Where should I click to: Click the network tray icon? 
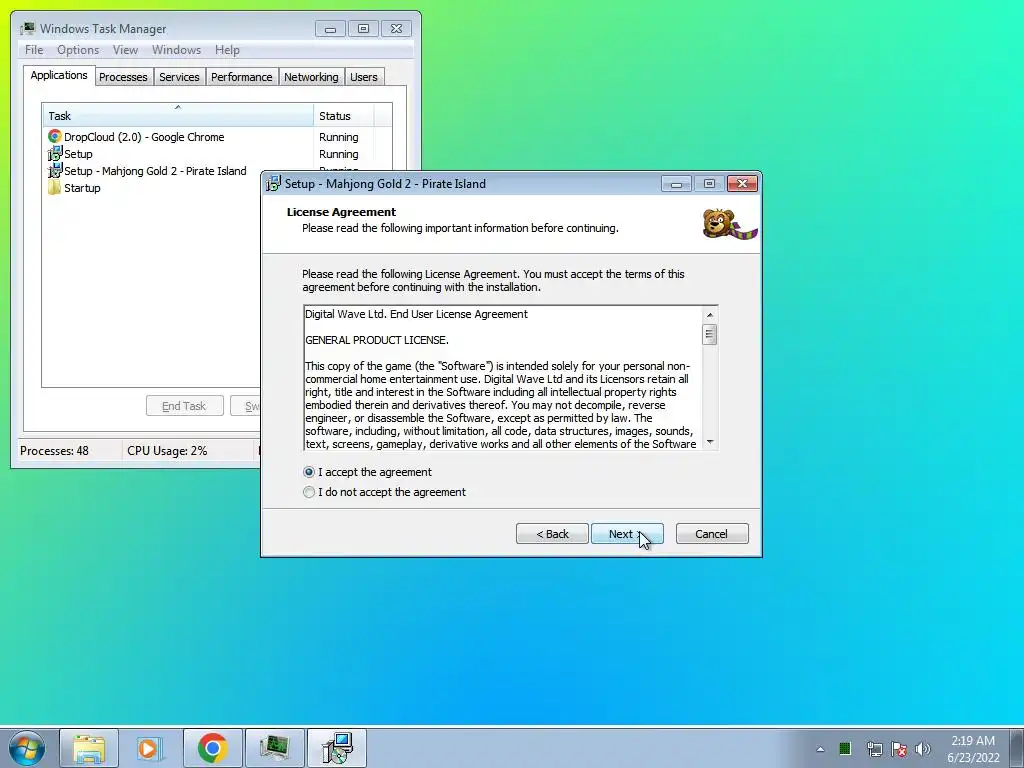point(874,749)
